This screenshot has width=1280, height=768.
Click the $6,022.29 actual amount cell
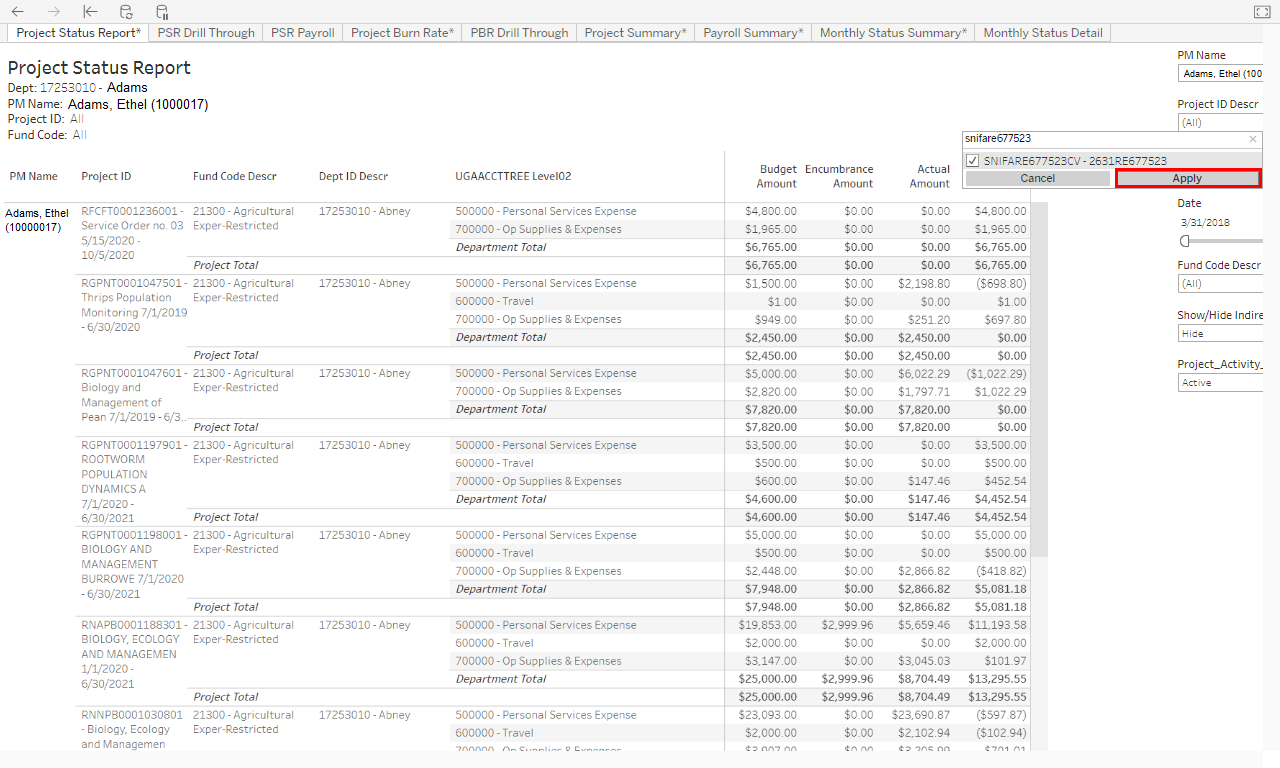click(924, 373)
